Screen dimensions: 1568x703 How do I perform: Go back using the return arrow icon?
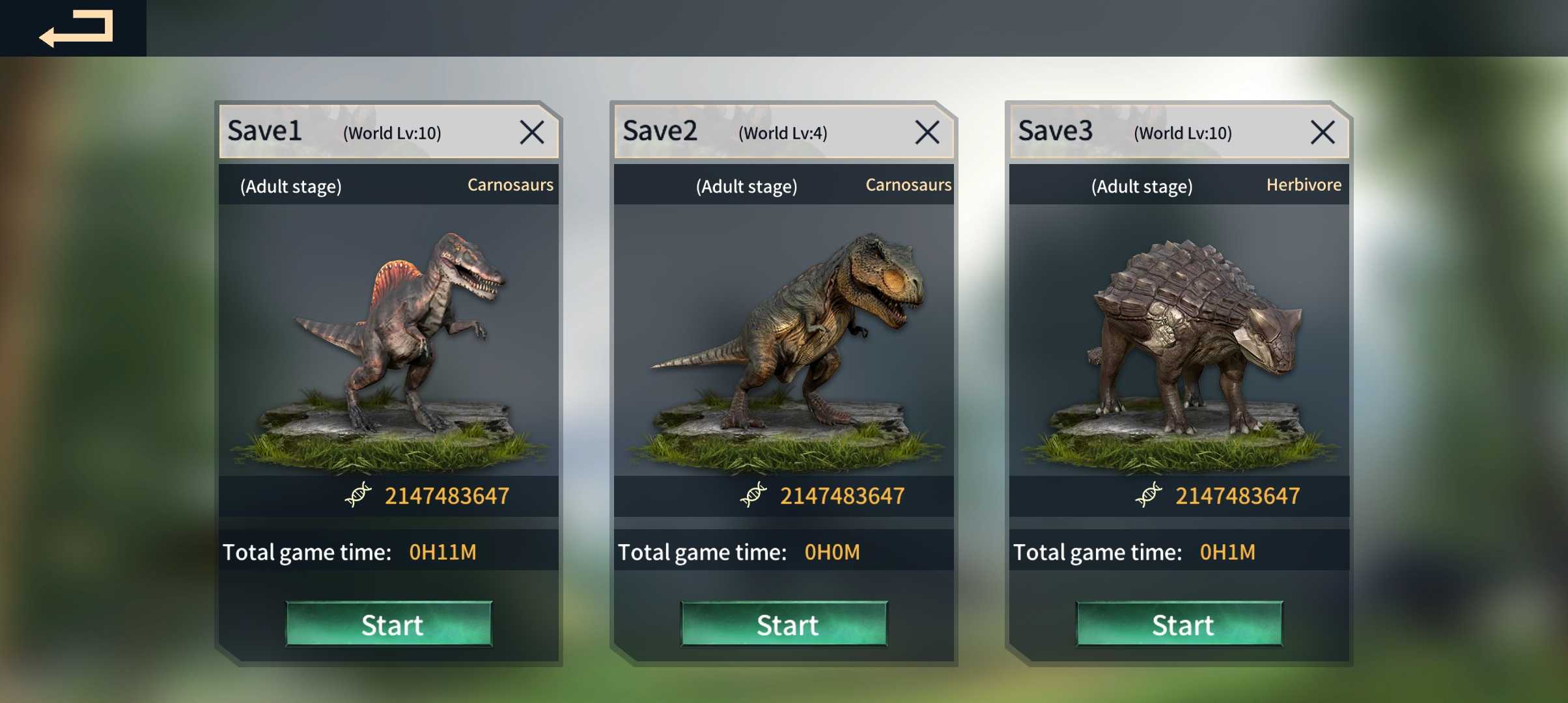click(76, 29)
